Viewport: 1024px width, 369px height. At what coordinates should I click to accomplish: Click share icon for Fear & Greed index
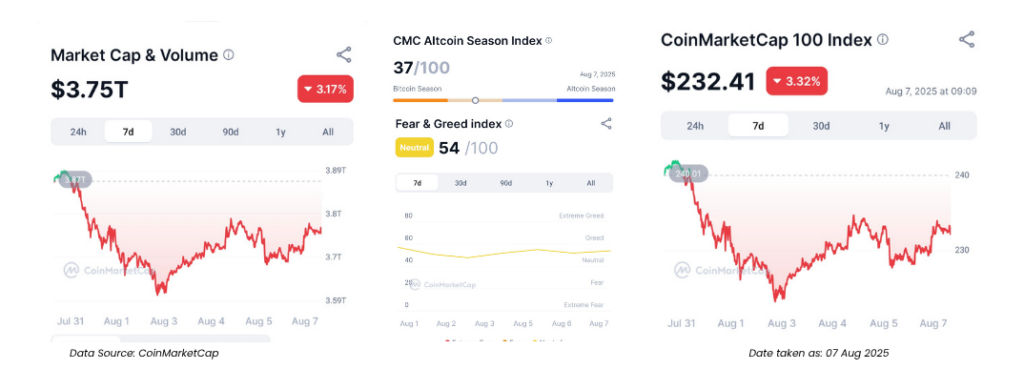[606, 123]
